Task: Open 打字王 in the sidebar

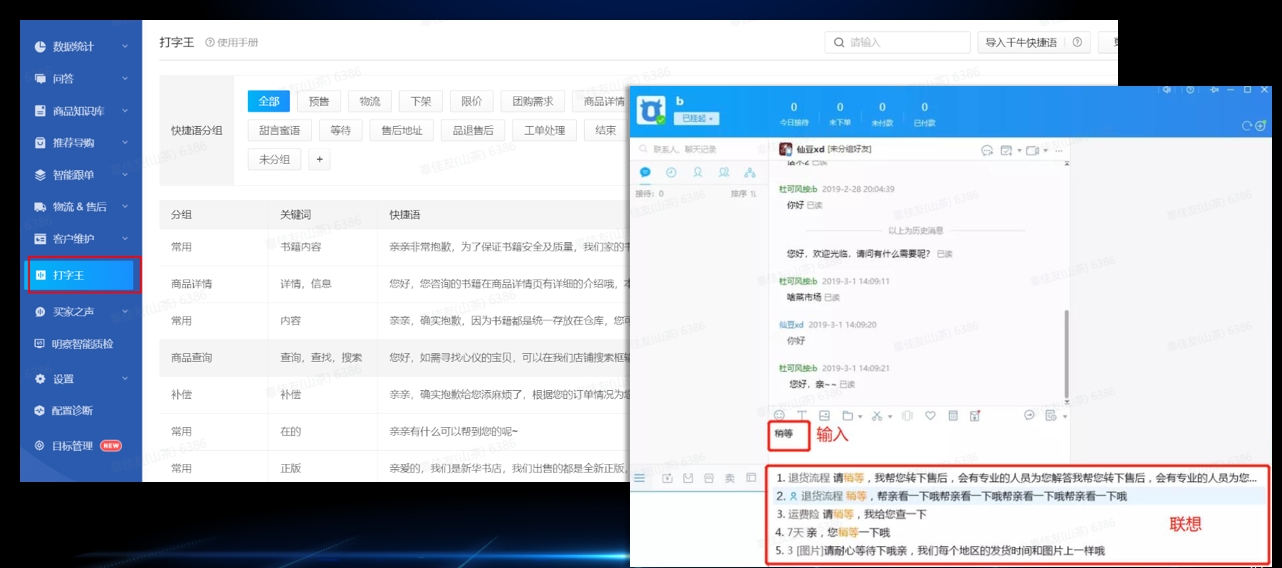Action: coord(80,275)
